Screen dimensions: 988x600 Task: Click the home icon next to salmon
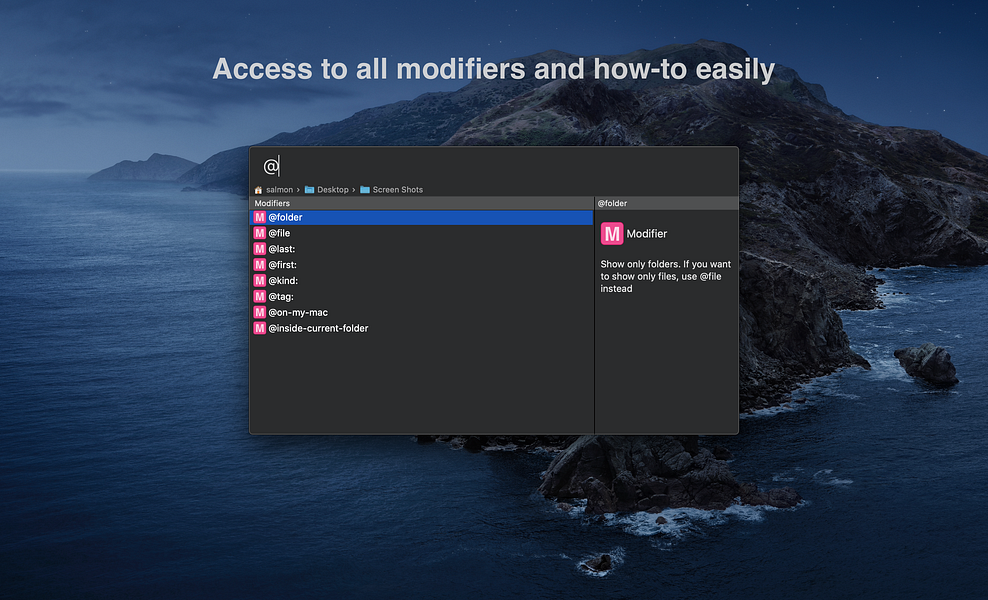[258, 190]
